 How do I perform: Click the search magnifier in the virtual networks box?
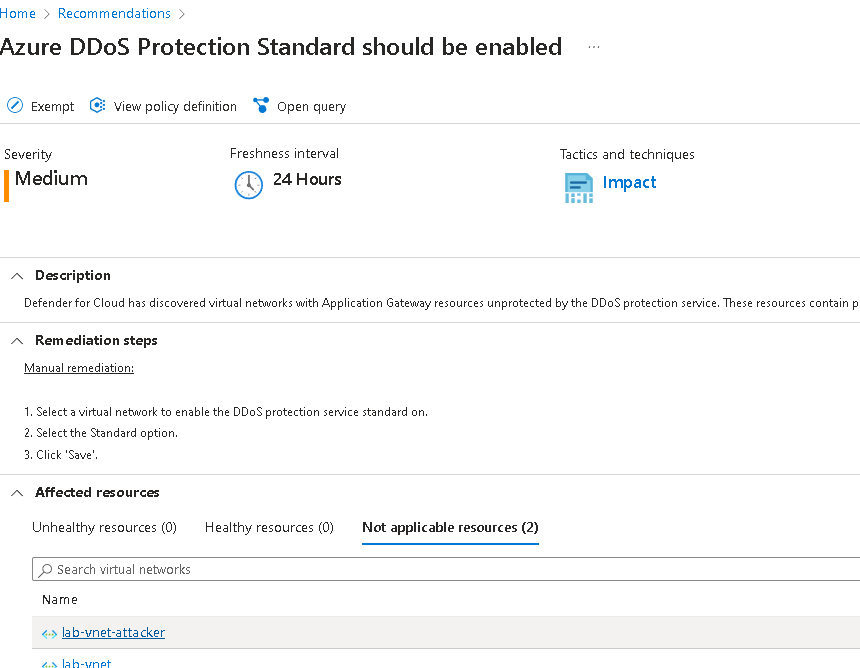point(47,569)
